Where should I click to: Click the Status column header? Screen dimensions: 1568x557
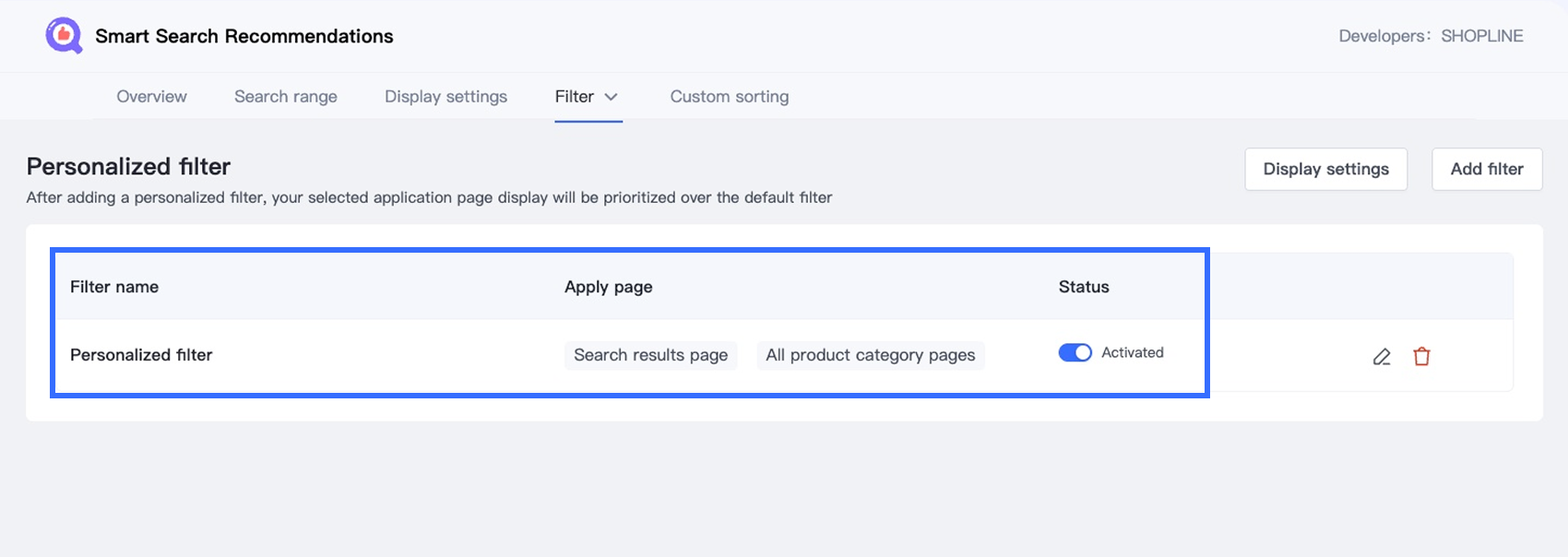click(x=1084, y=287)
